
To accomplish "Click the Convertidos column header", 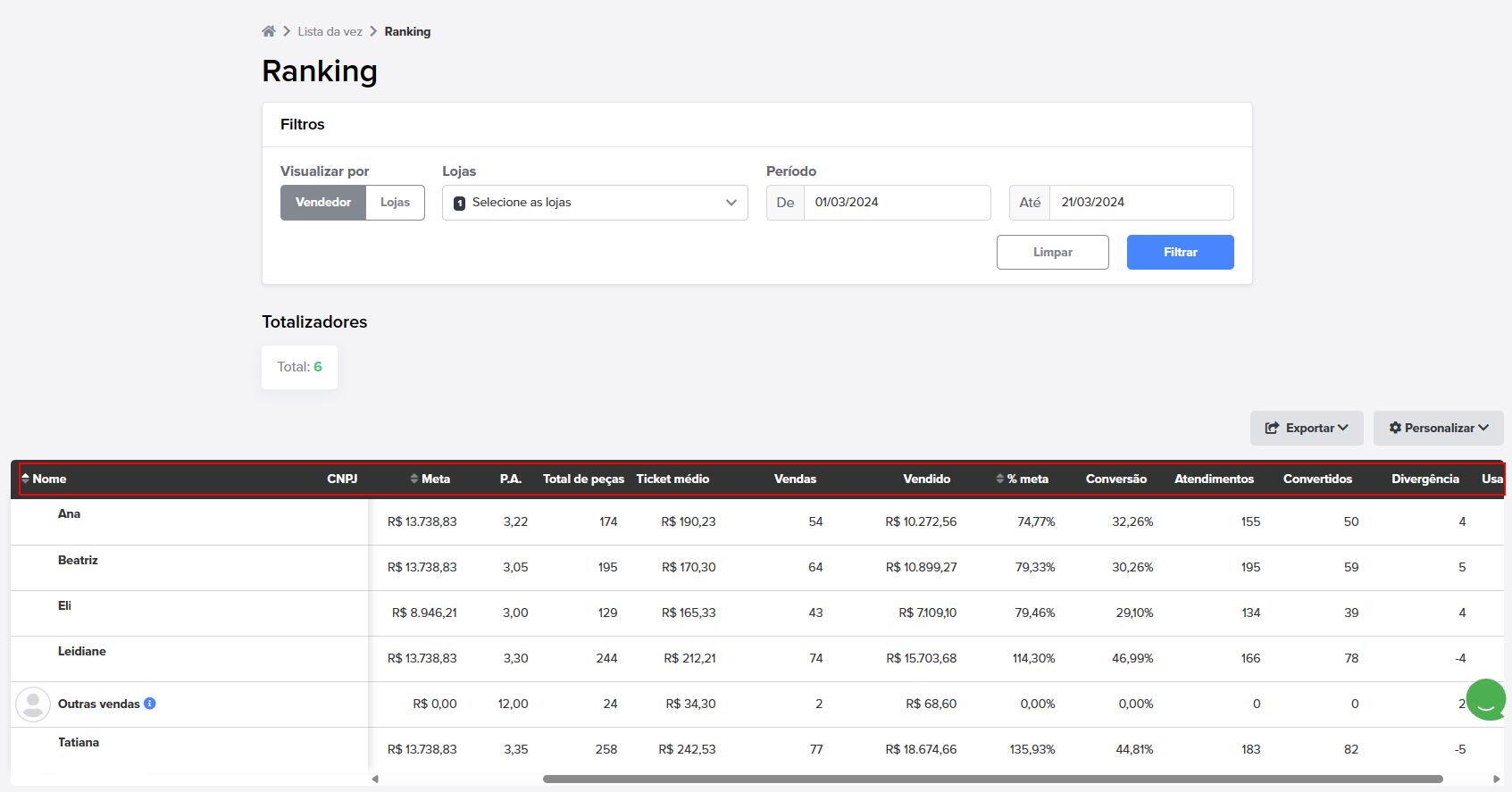I will point(1317,479).
